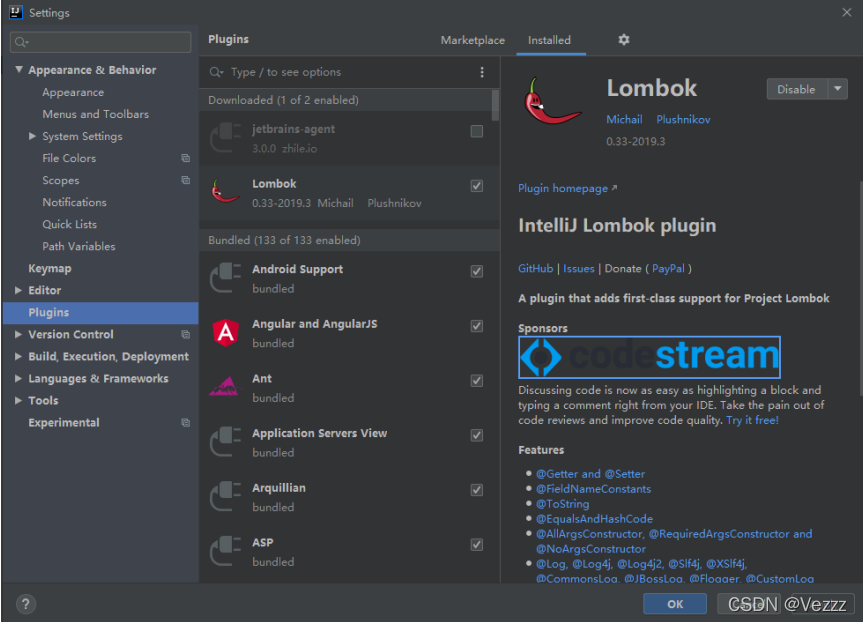Switch to the Installed tab

[549, 40]
